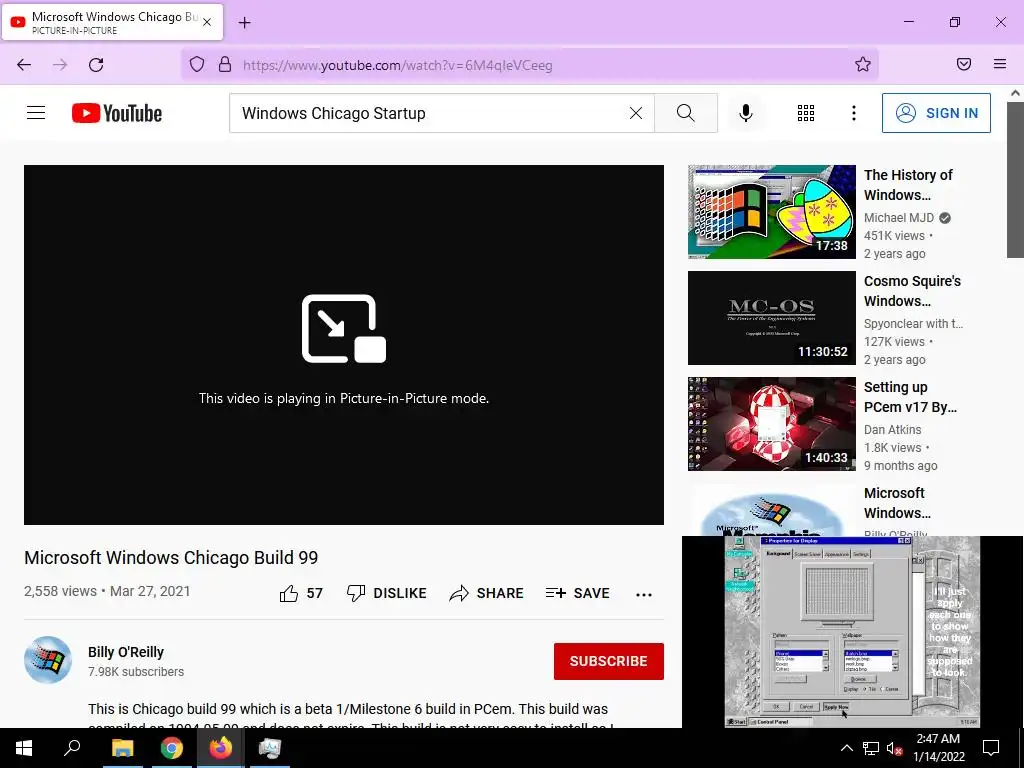Image resolution: width=1024 pixels, height=768 pixels.
Task: Open The History of Windows video thumbnail
Action: [x=771, y=212]
